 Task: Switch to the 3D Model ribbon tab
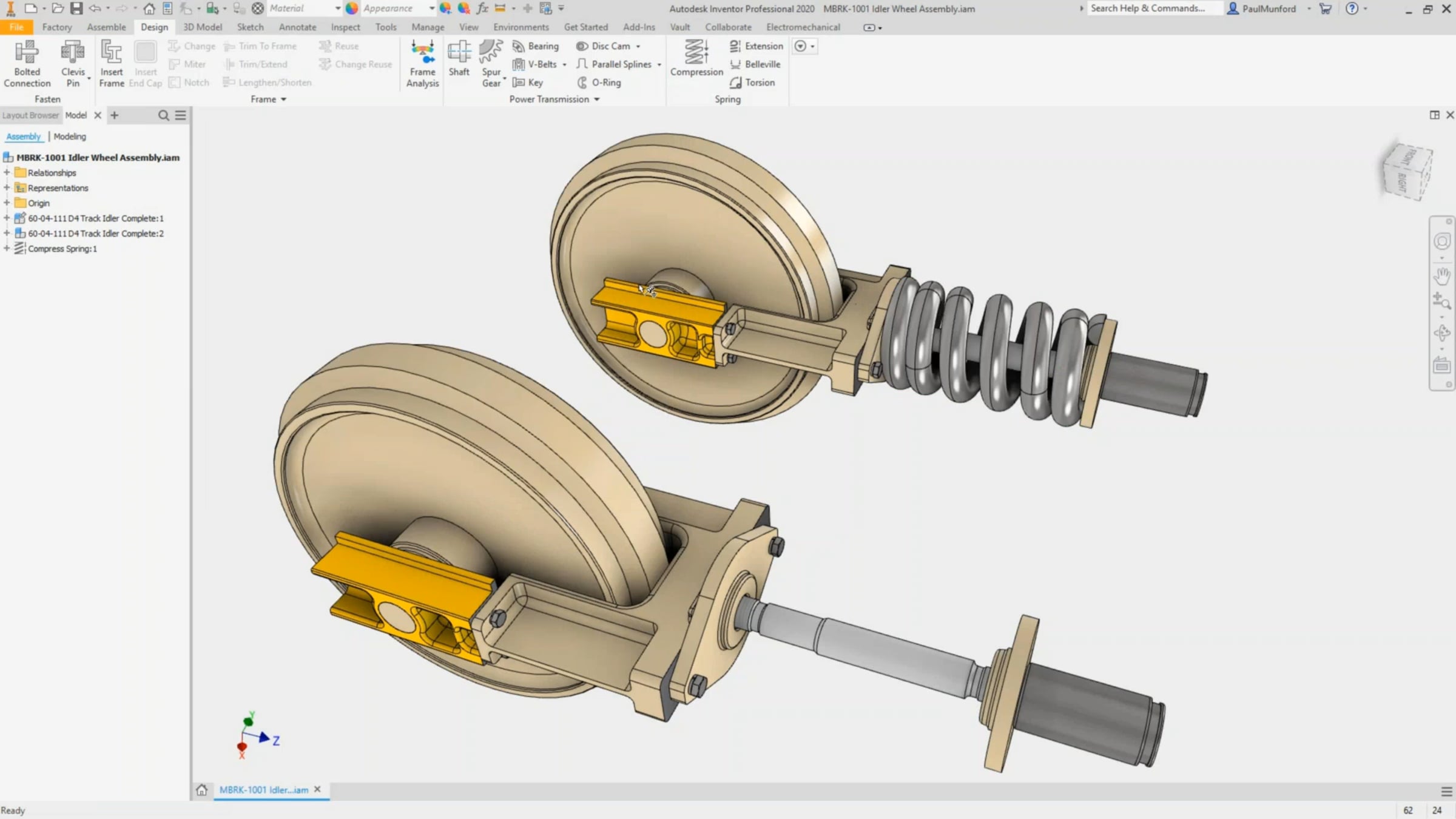203,27
